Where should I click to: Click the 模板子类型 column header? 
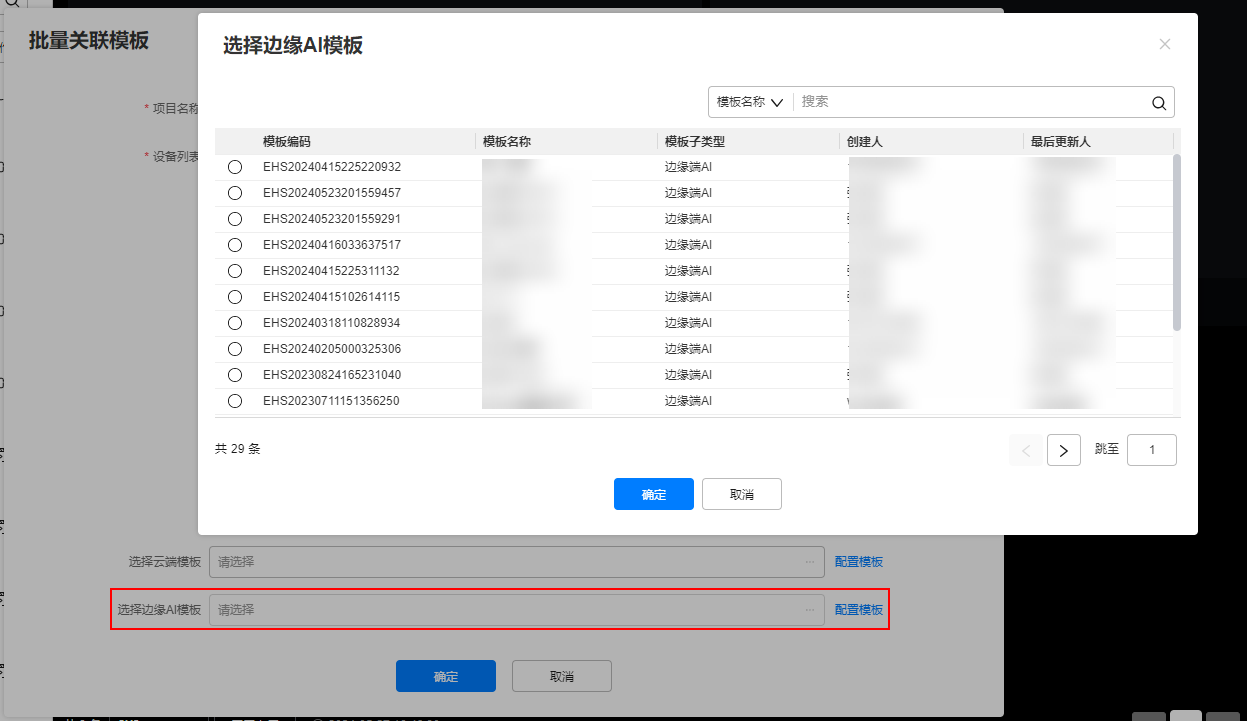pyautogui.click(x=695, y=141)
